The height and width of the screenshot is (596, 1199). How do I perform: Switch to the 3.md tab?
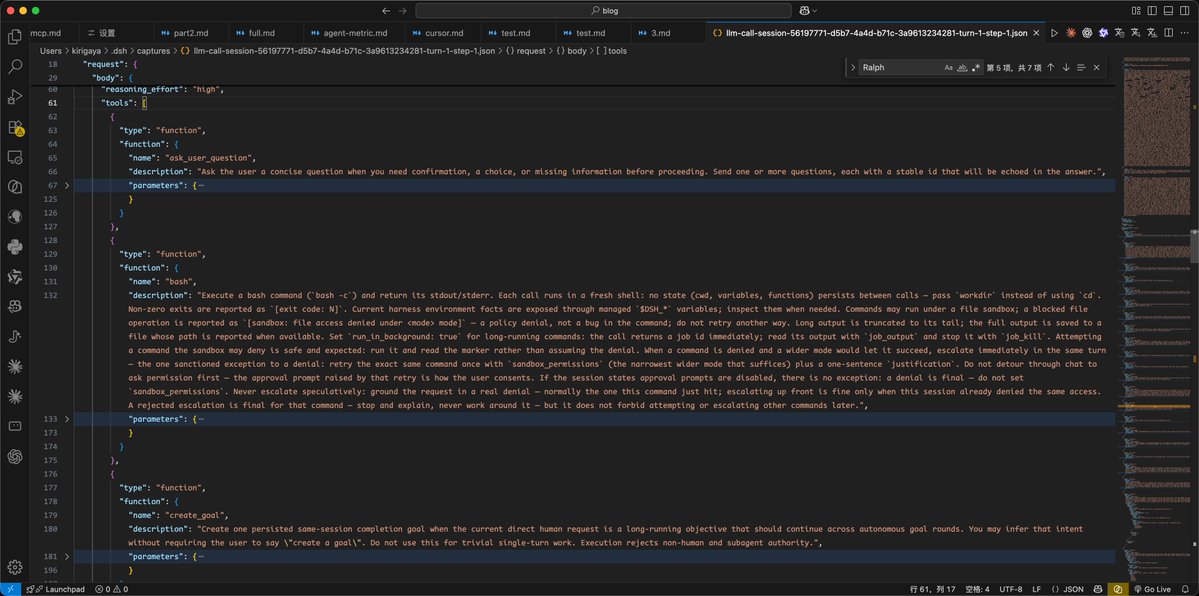click(x=660, y=33)
